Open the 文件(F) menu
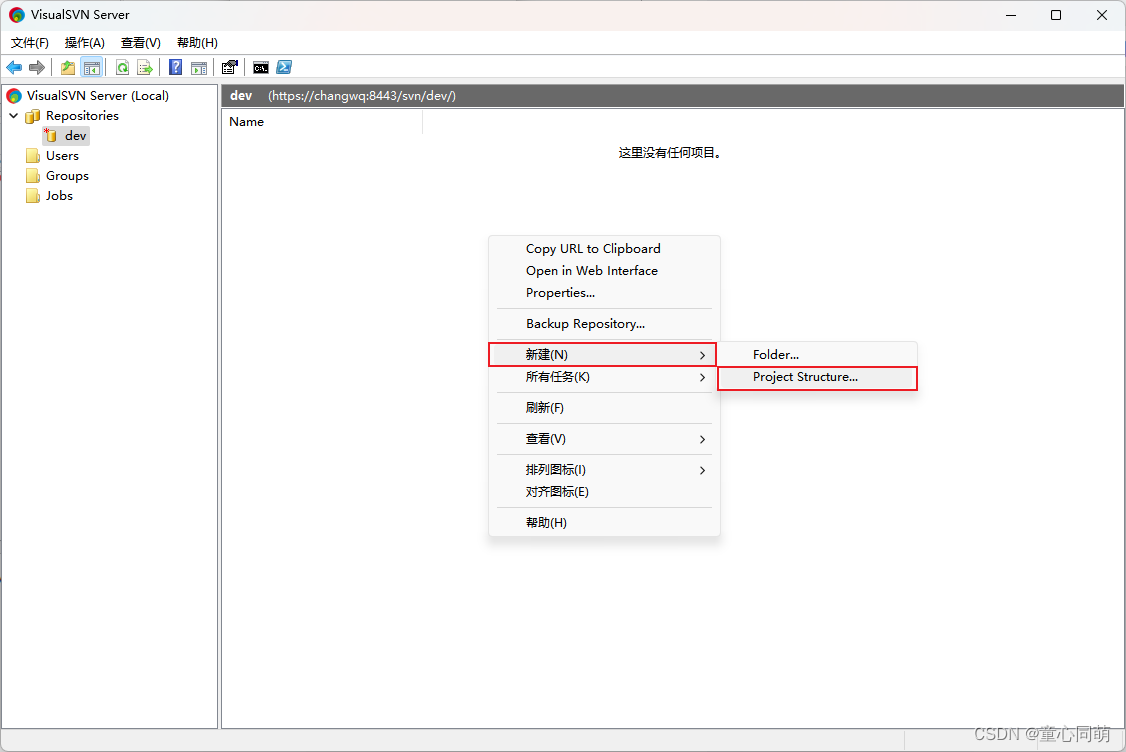 [x=29, y=43]
